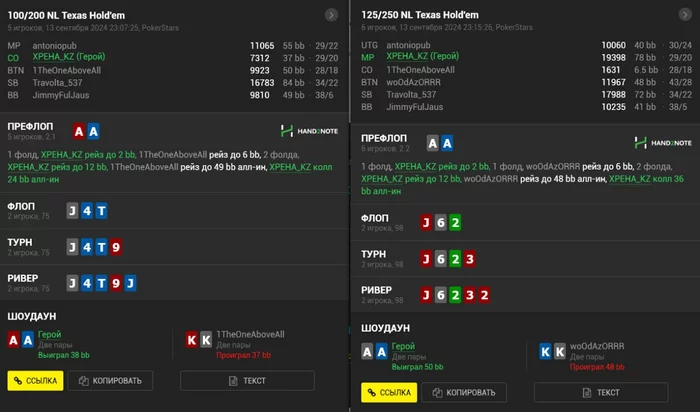700x412 pixels.
Task: Open next-hand arrow on 100/200 hand
Action: point(331,16)
